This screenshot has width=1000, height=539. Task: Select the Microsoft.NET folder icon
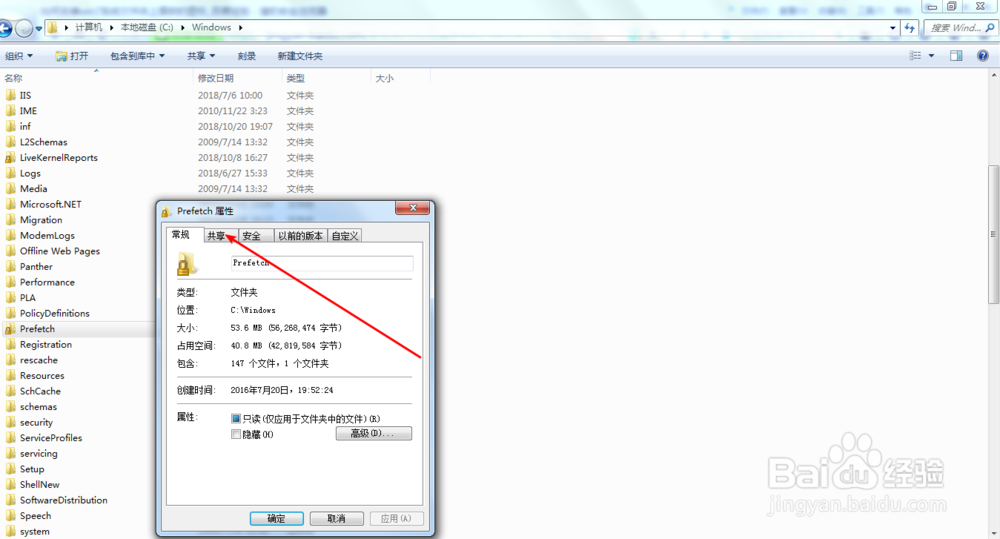[10, 204]
